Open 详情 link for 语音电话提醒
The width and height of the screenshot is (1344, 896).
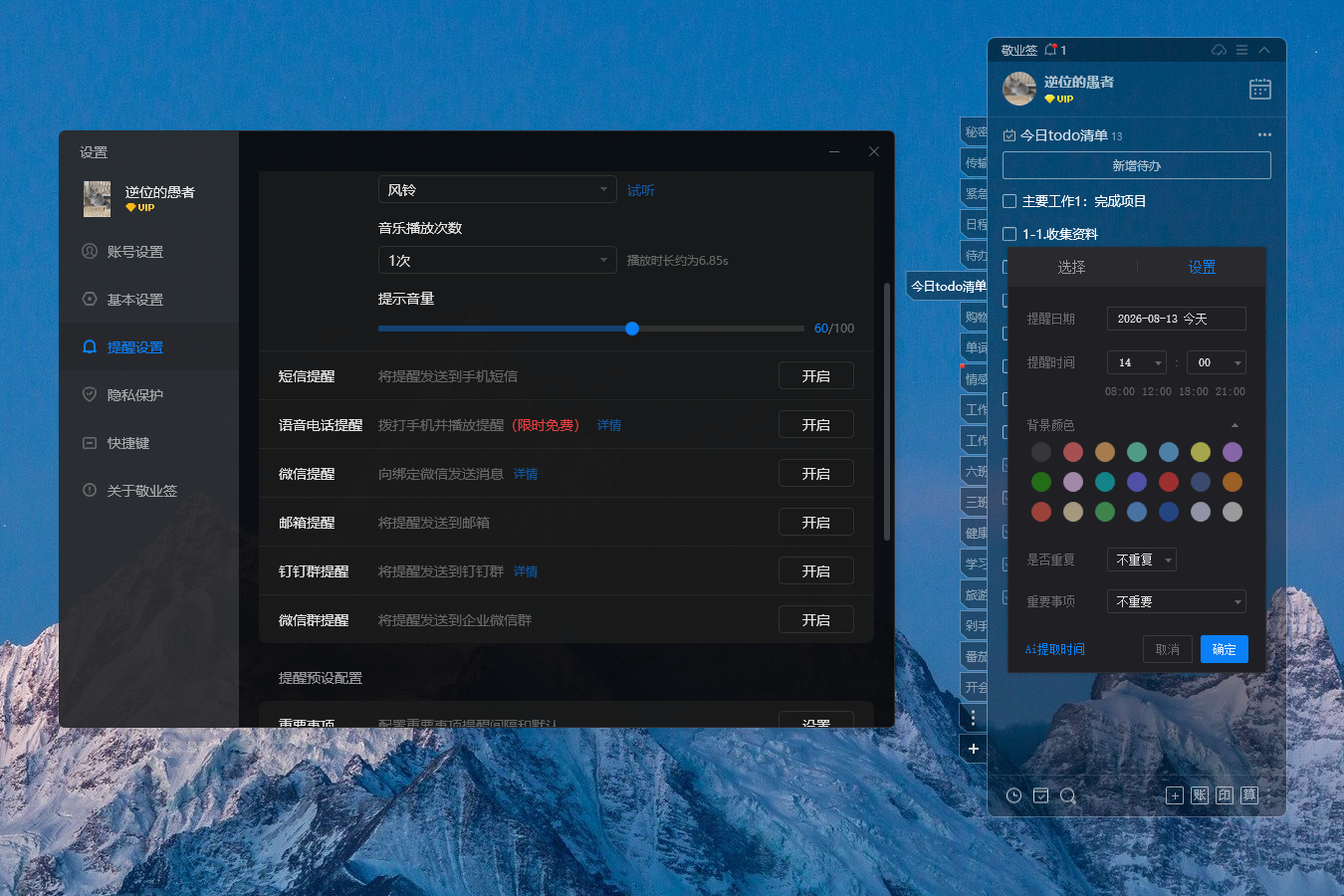point(609,425)
